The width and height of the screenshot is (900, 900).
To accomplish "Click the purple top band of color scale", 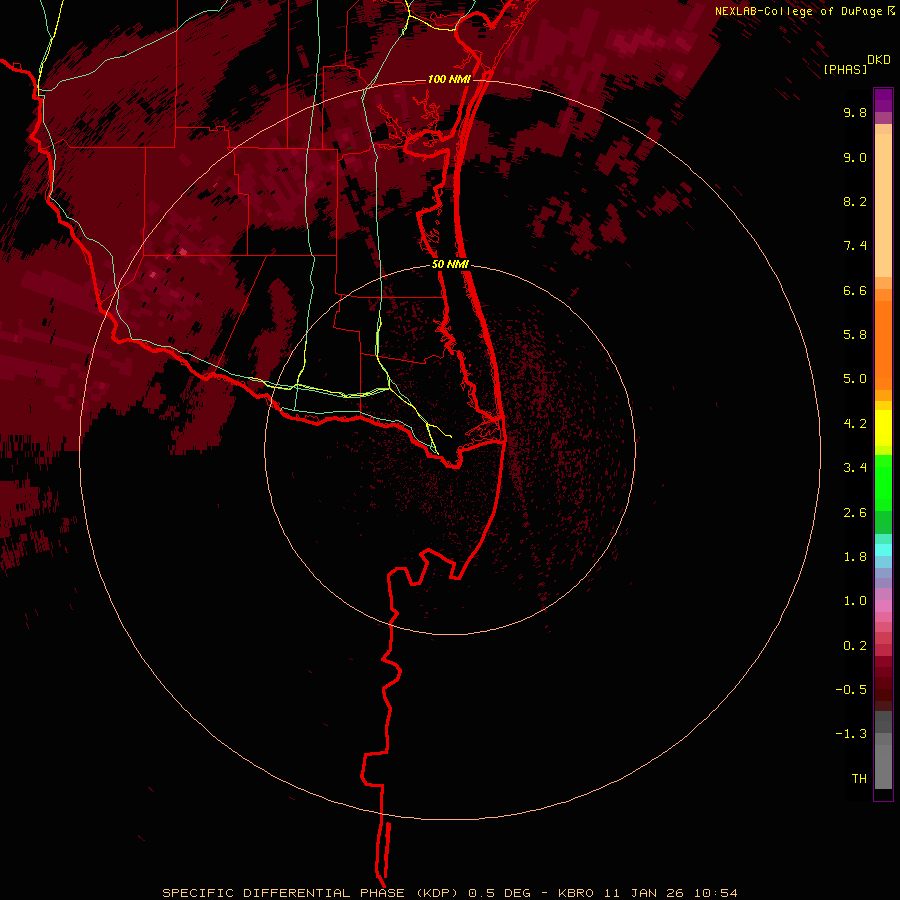I will [883, 100].
